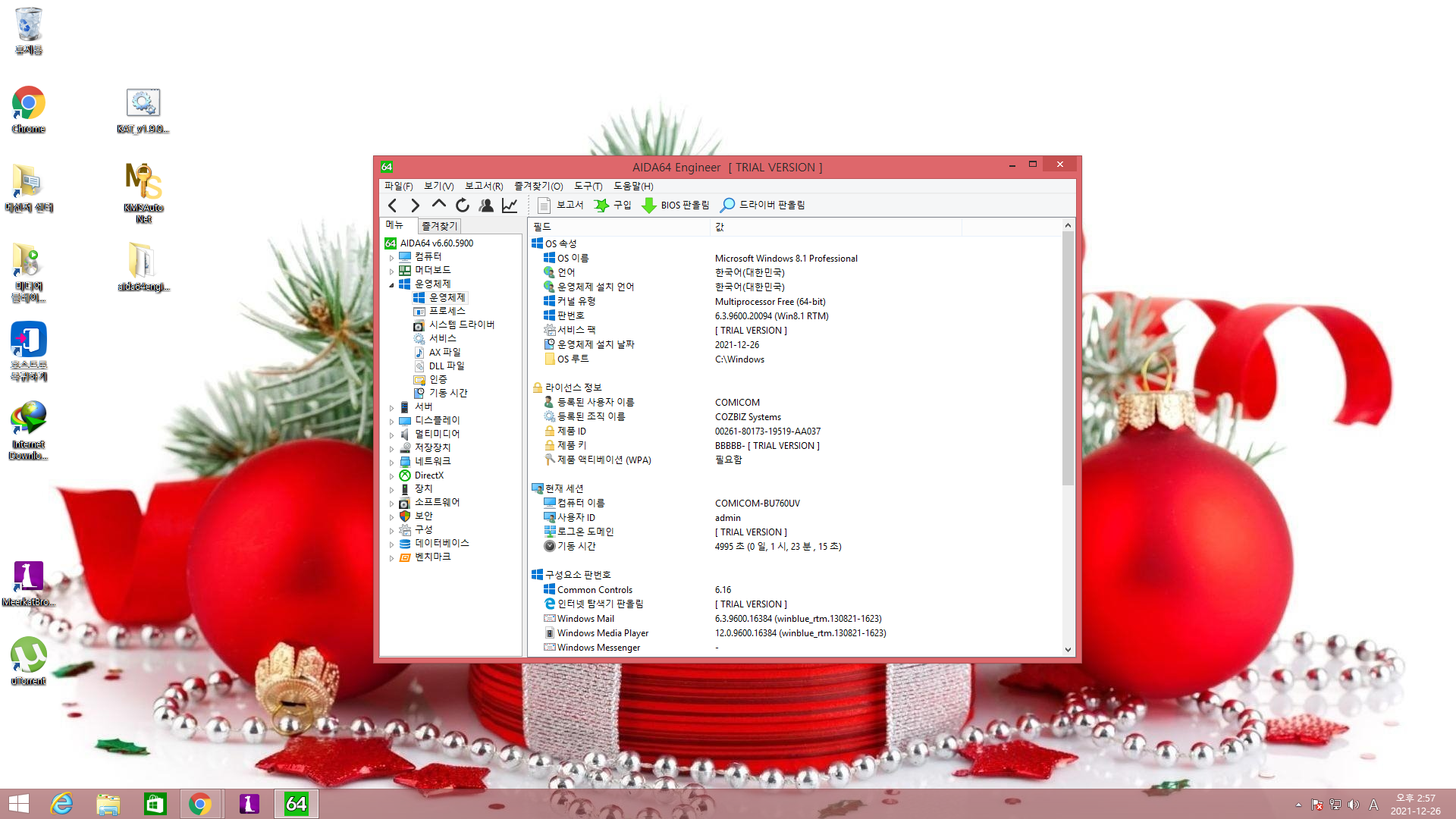Open File Explorer from the taskbar
The width and height of the screenshot is (1456, 819).
tap(108, 804)
